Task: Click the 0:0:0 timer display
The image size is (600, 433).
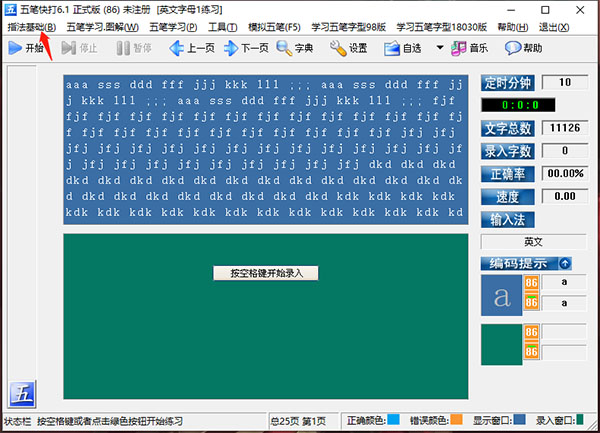Action: click(518, 105)
